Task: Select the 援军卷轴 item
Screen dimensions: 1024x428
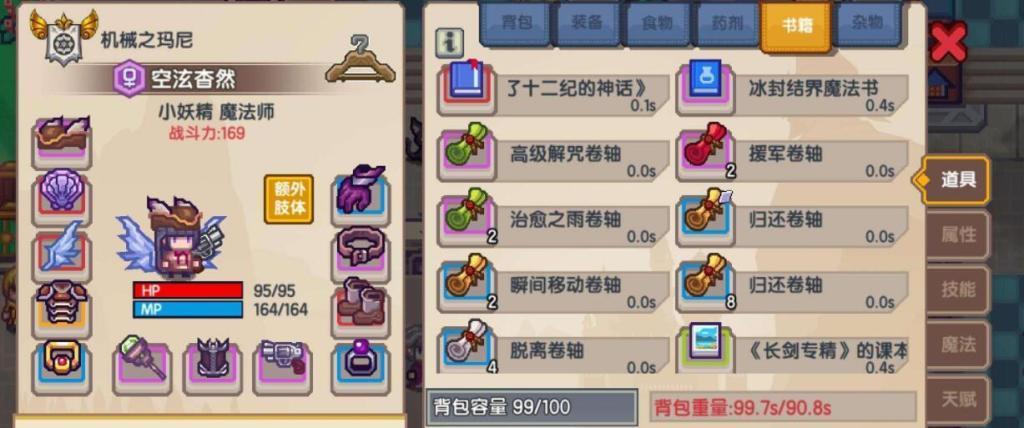Action: 792,156
